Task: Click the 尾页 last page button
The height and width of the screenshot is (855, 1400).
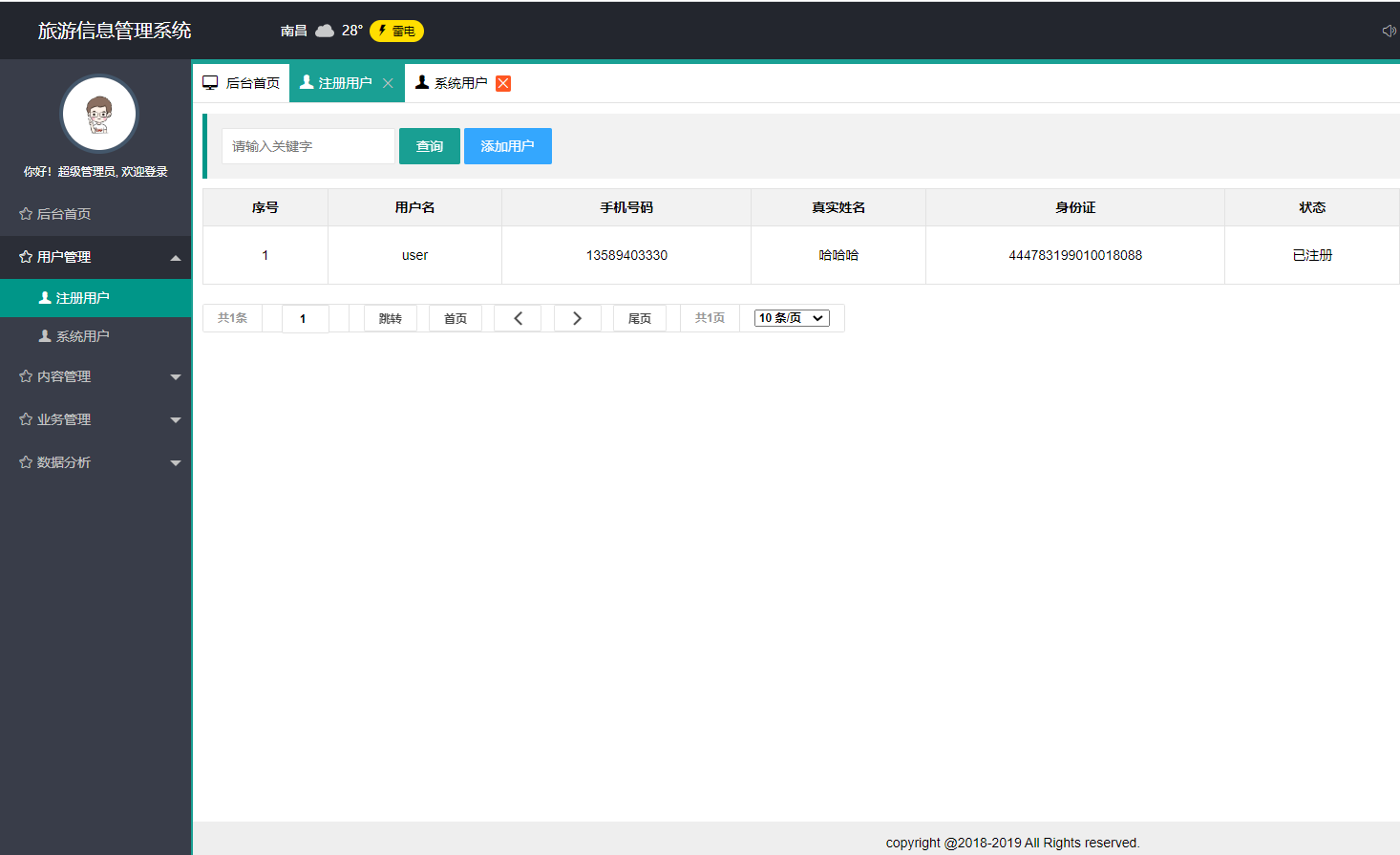Action: (640, 318)
